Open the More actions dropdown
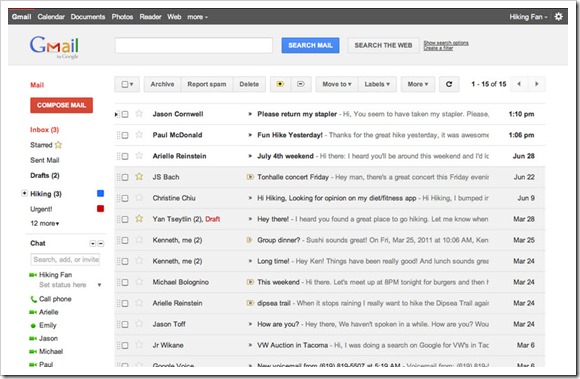580x379 pixels. [418, 84]
